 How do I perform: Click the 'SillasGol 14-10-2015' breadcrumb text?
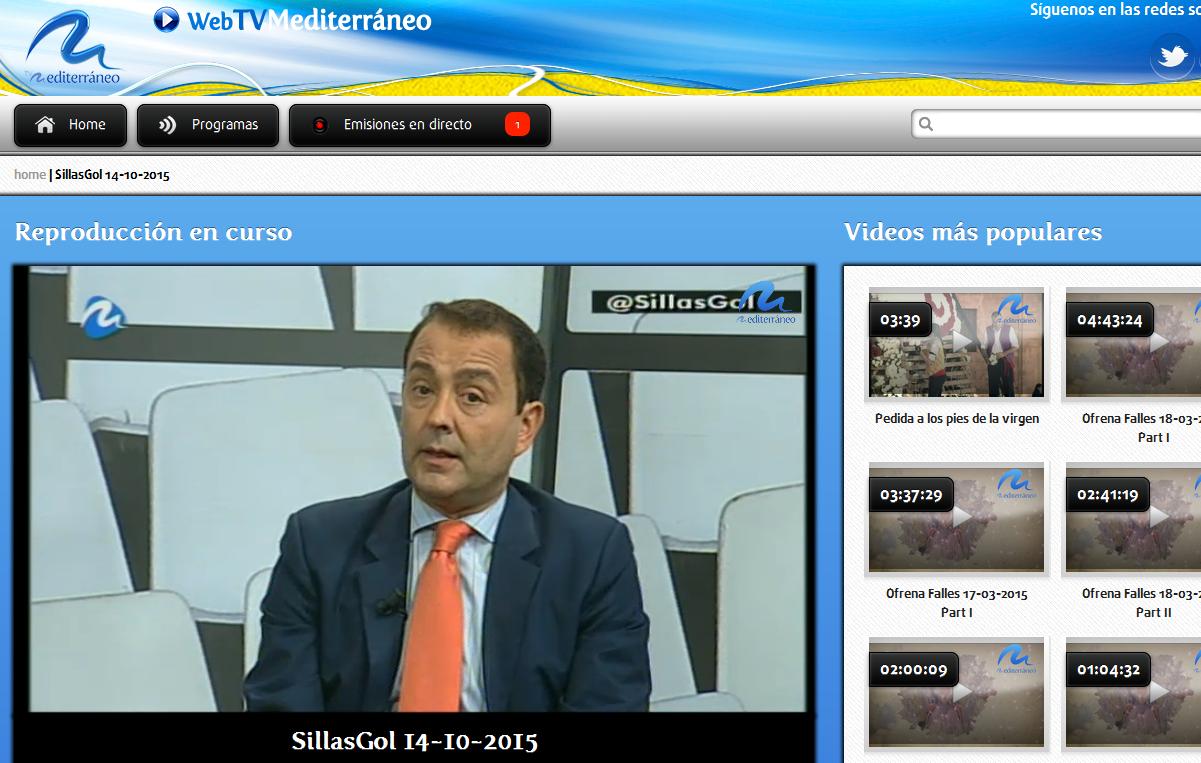pyautogui.click(x=112, y=174)
